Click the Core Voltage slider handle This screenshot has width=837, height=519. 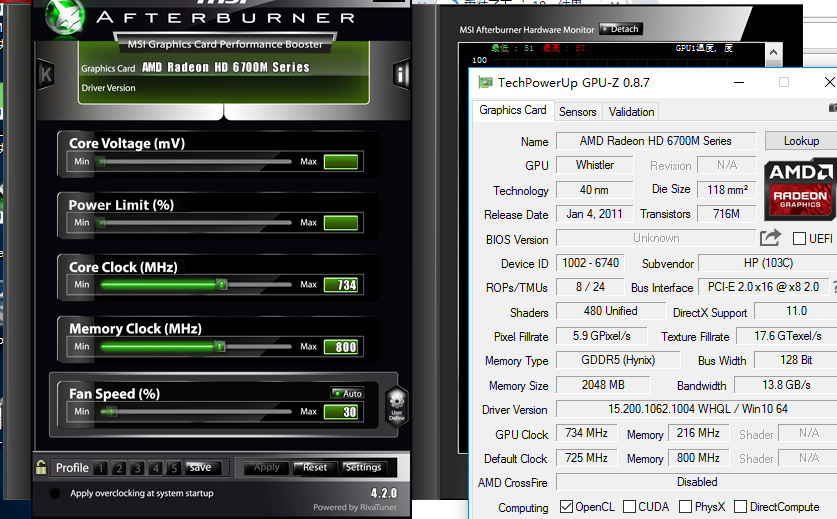(101, 162)
